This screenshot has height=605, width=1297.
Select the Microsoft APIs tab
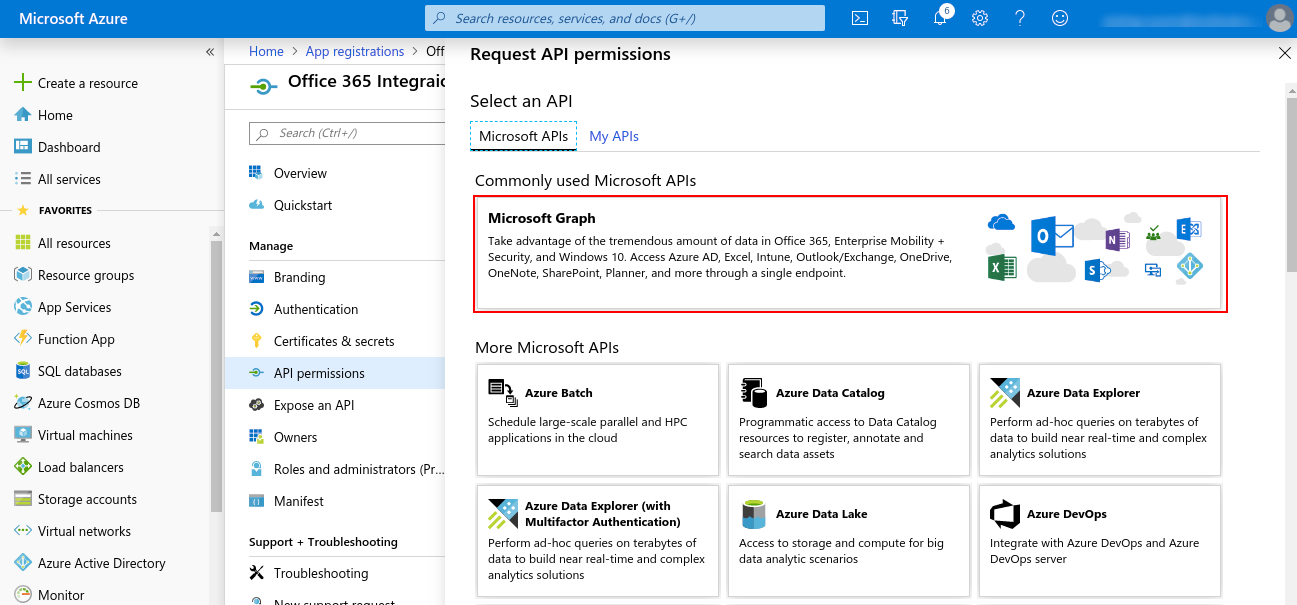pos(523,136)
